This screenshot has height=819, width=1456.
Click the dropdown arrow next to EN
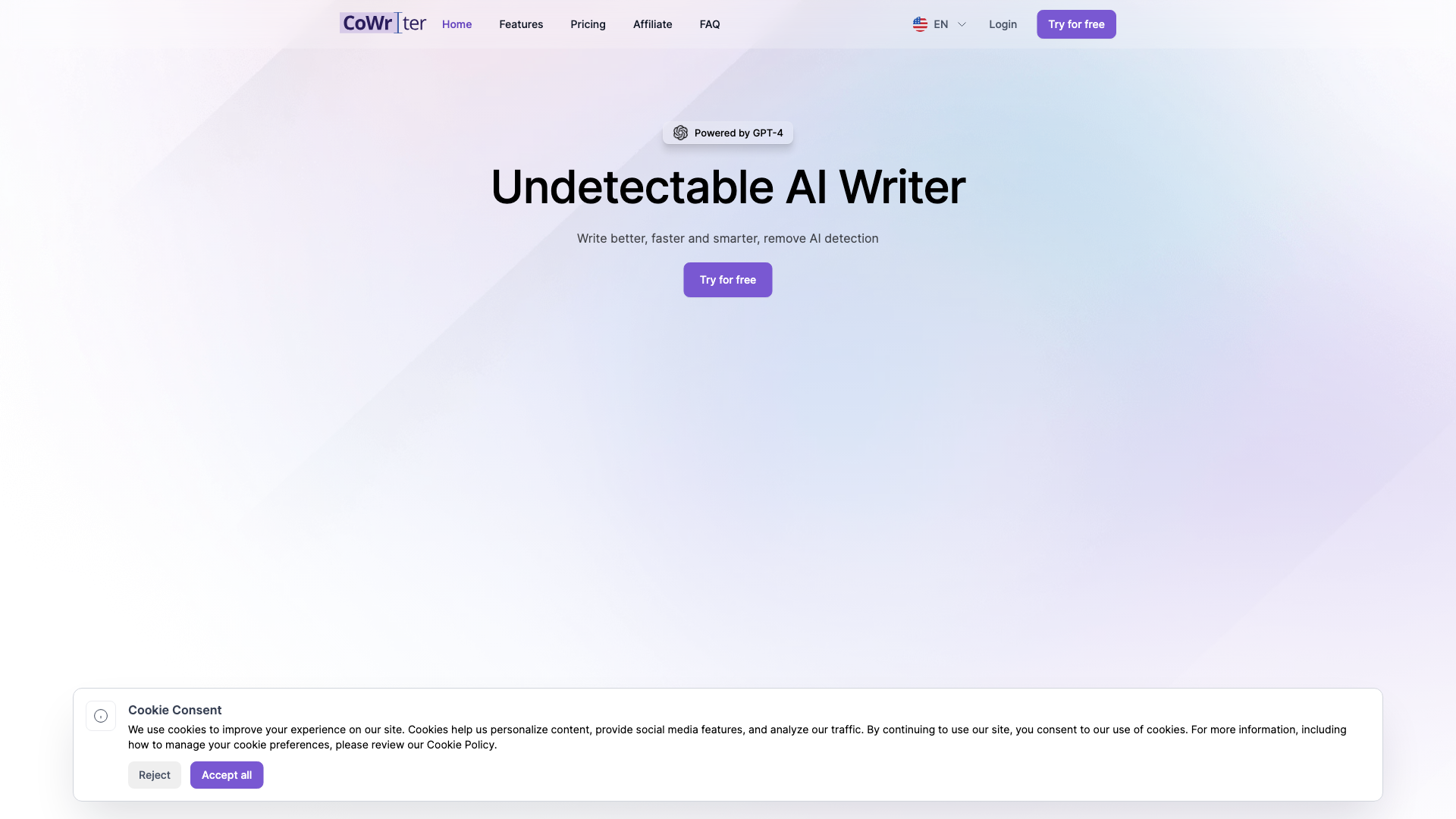(961, 24)
